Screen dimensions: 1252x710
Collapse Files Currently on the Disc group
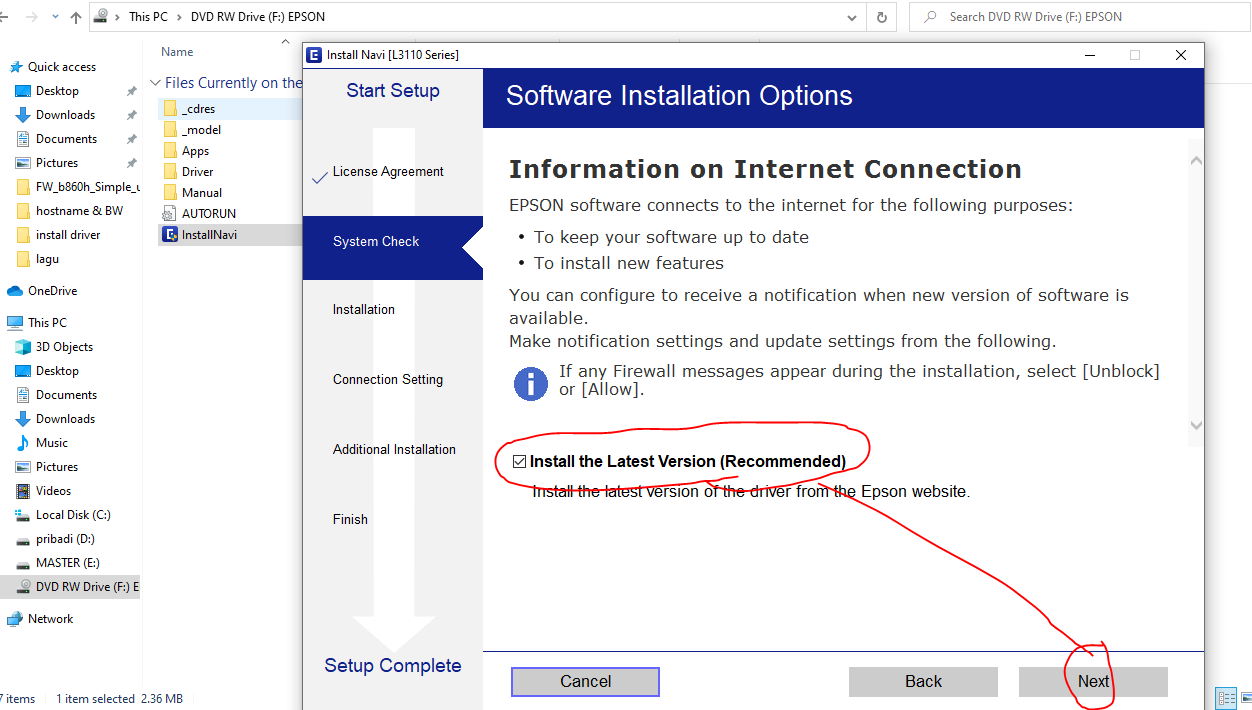point(155,83)
